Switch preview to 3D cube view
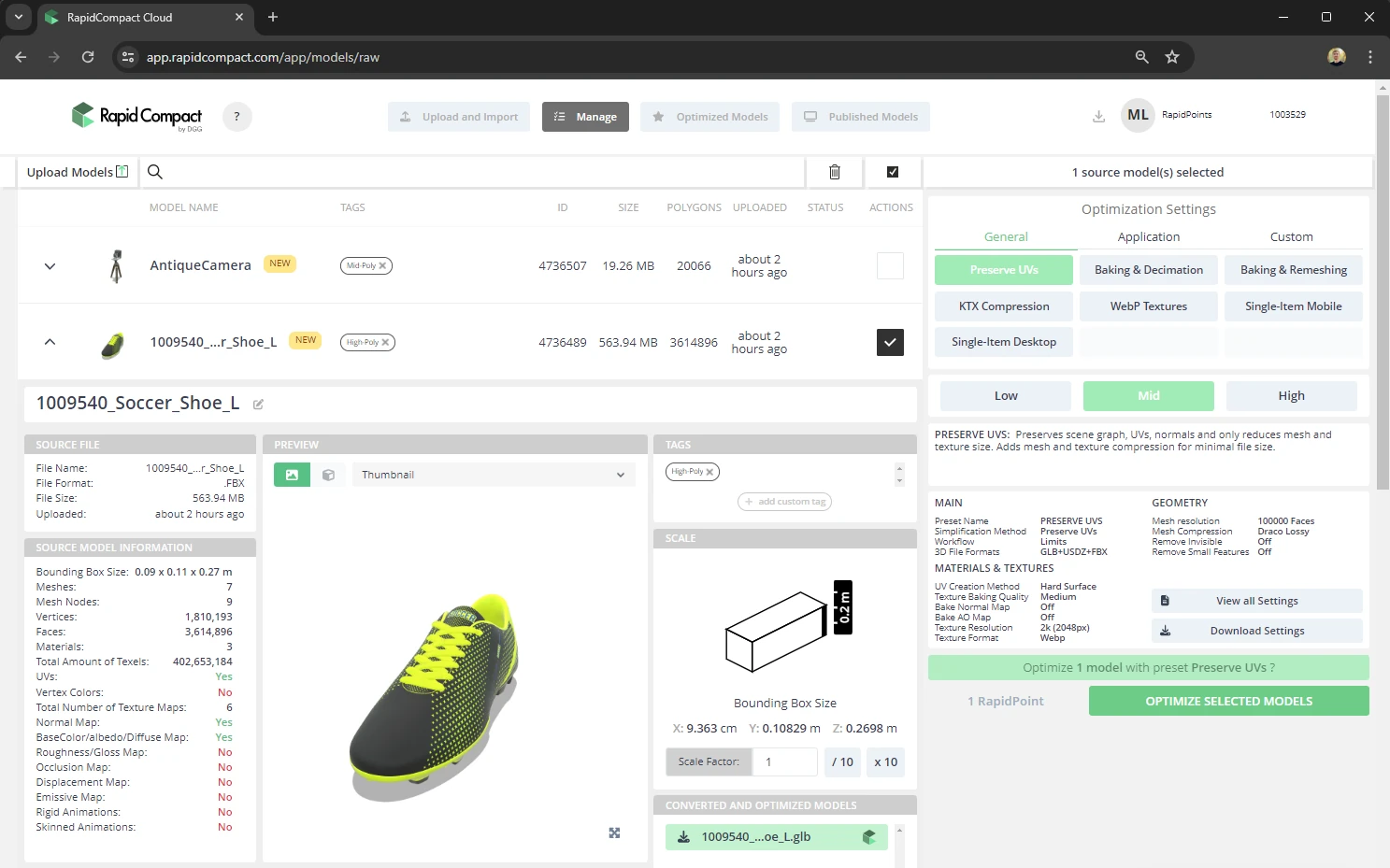Image resolution: width=1390 pixels, height=868 pixels. (x=328, y=475)
